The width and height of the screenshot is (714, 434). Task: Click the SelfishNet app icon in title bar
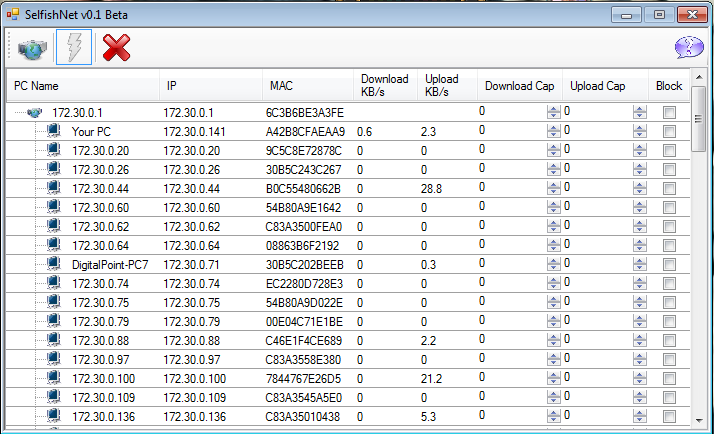(x=13, y=15)
